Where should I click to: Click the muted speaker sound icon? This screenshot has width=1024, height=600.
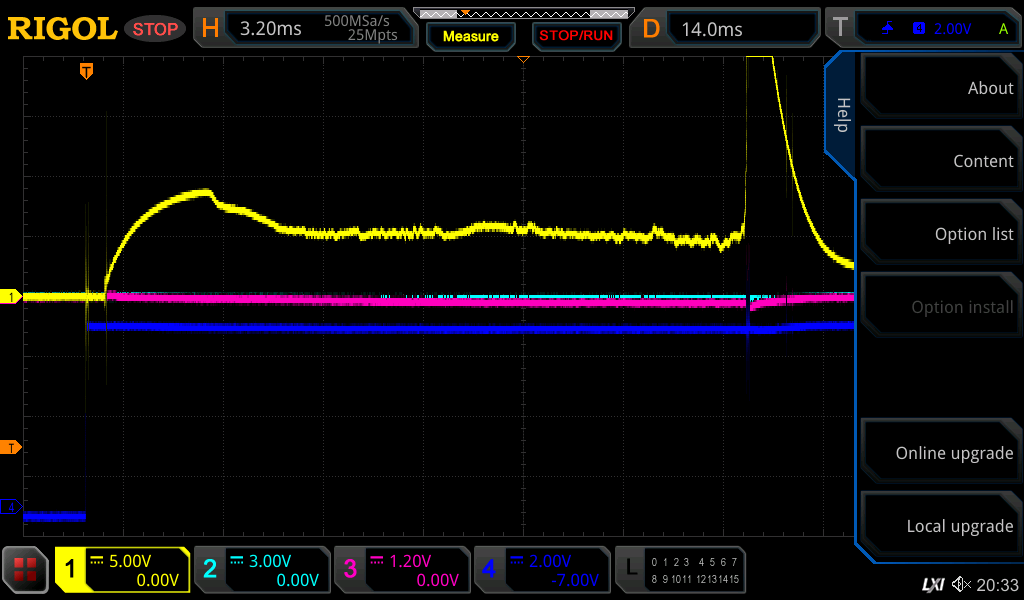[x=961, y=583]
